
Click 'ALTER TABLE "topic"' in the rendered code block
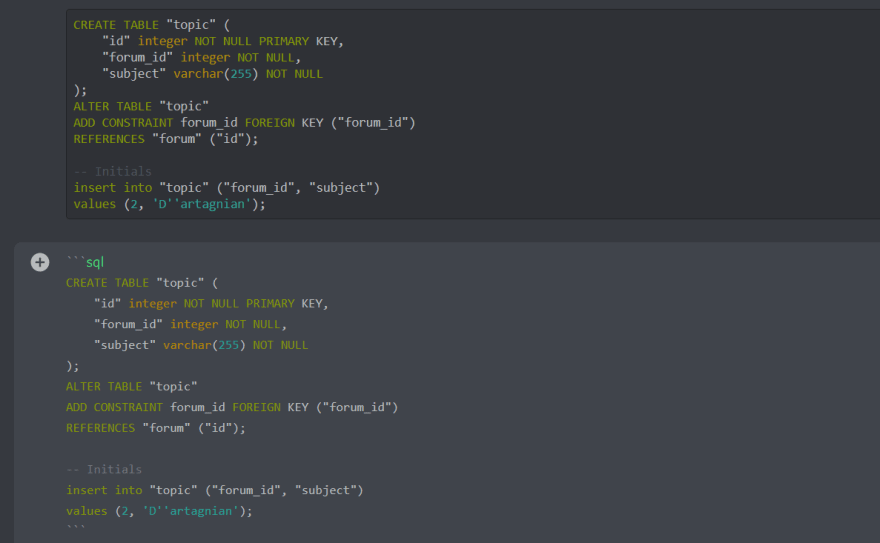tap(141, 106)
